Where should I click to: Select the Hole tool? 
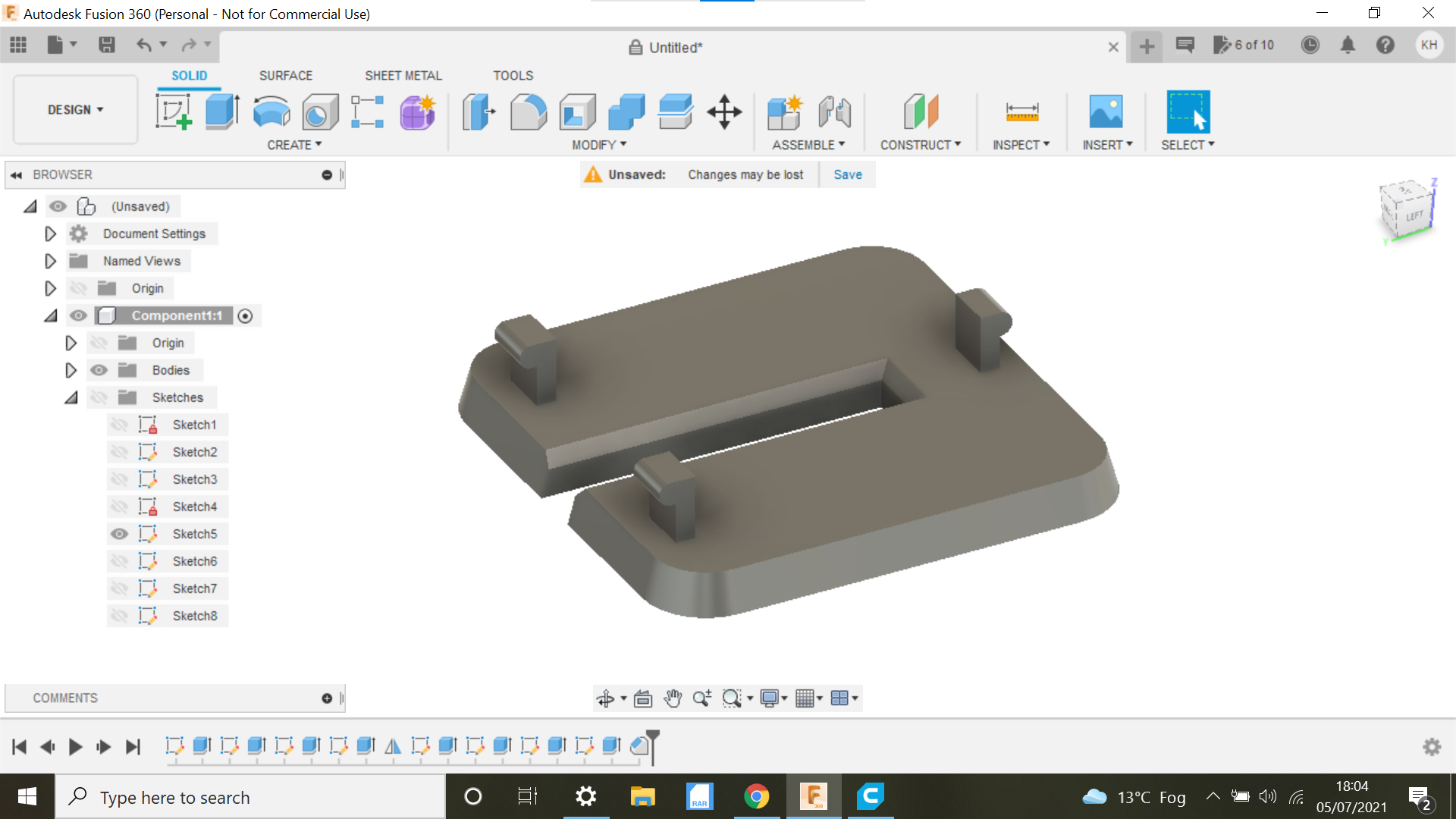[320, 112]
